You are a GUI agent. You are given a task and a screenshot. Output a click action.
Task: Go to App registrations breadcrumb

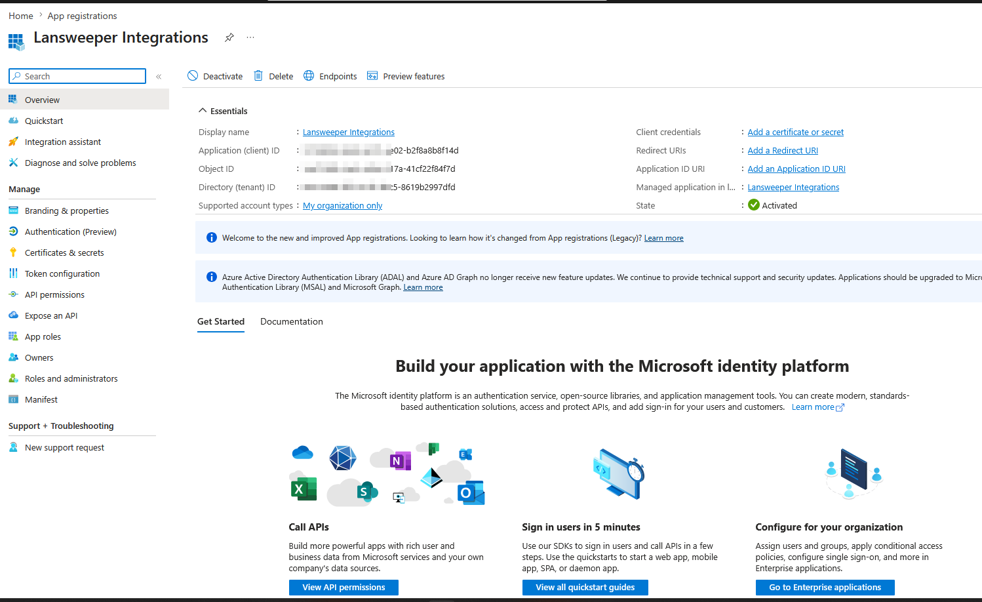(82, 16)
